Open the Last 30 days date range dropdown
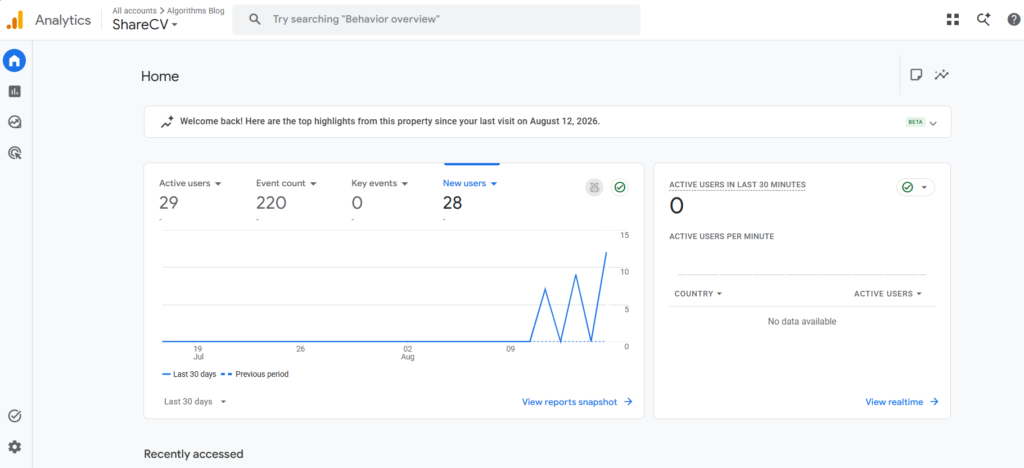Viewport: 1024px width, 468px height. (x=195, y=401)
